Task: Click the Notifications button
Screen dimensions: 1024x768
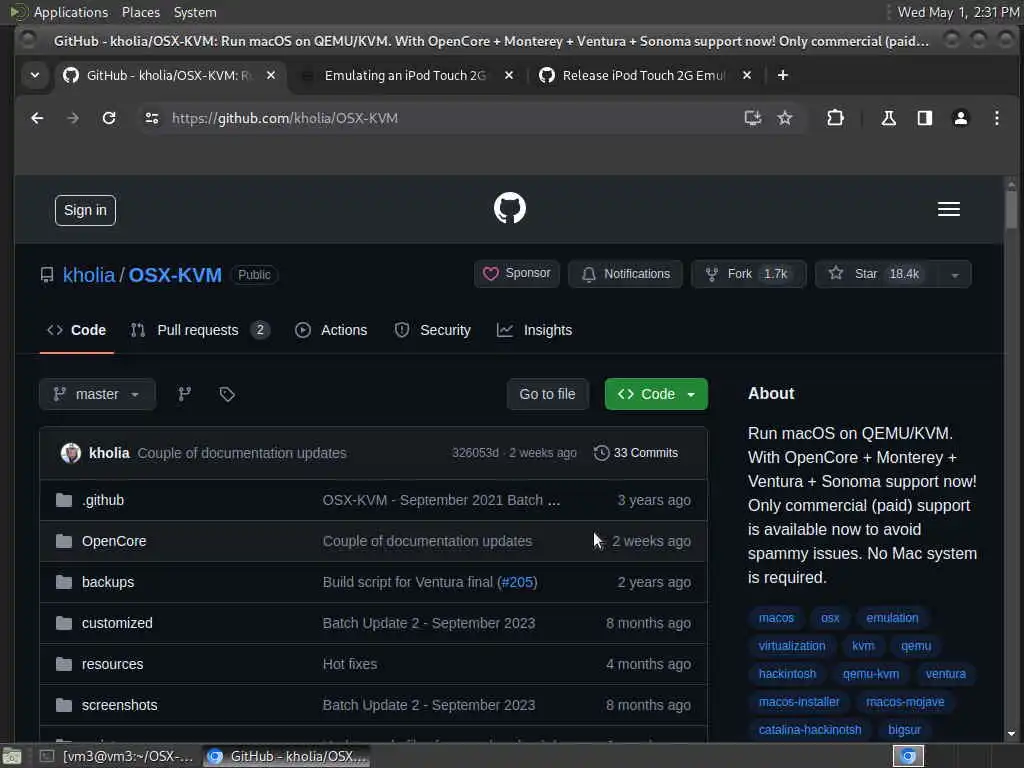Action: click(x=625, y=274)
